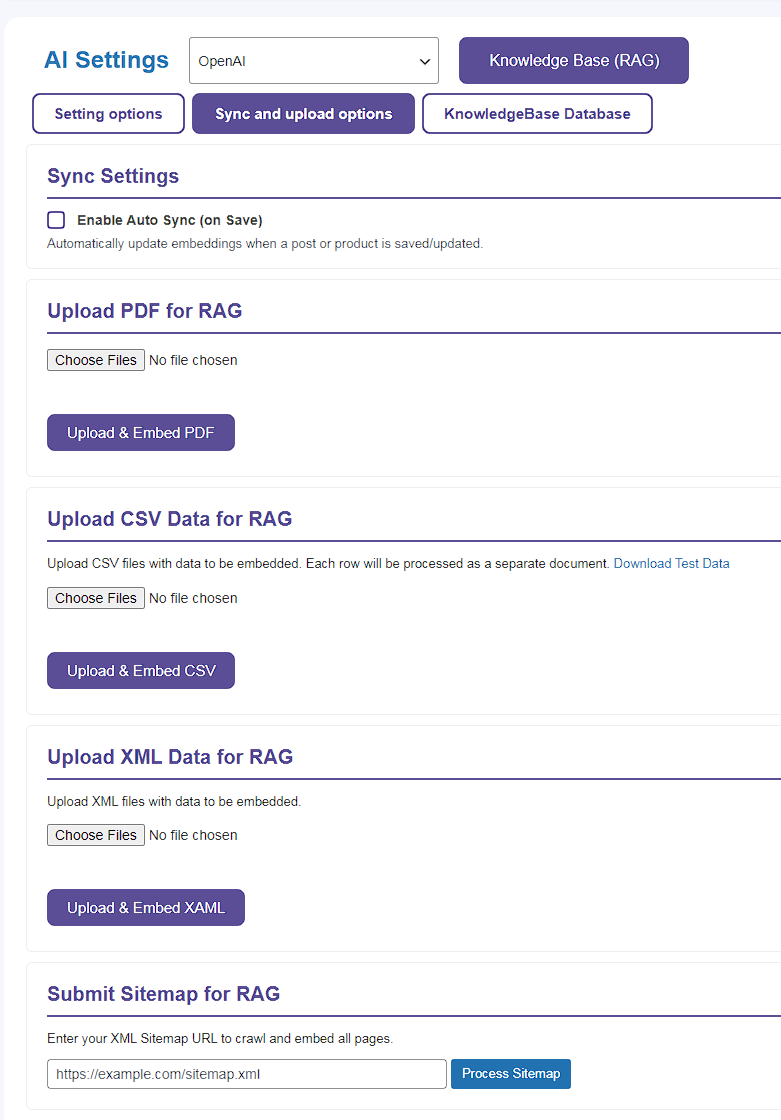Switch to the Setting options tab

pyautogui.click(x=108, y=114)
